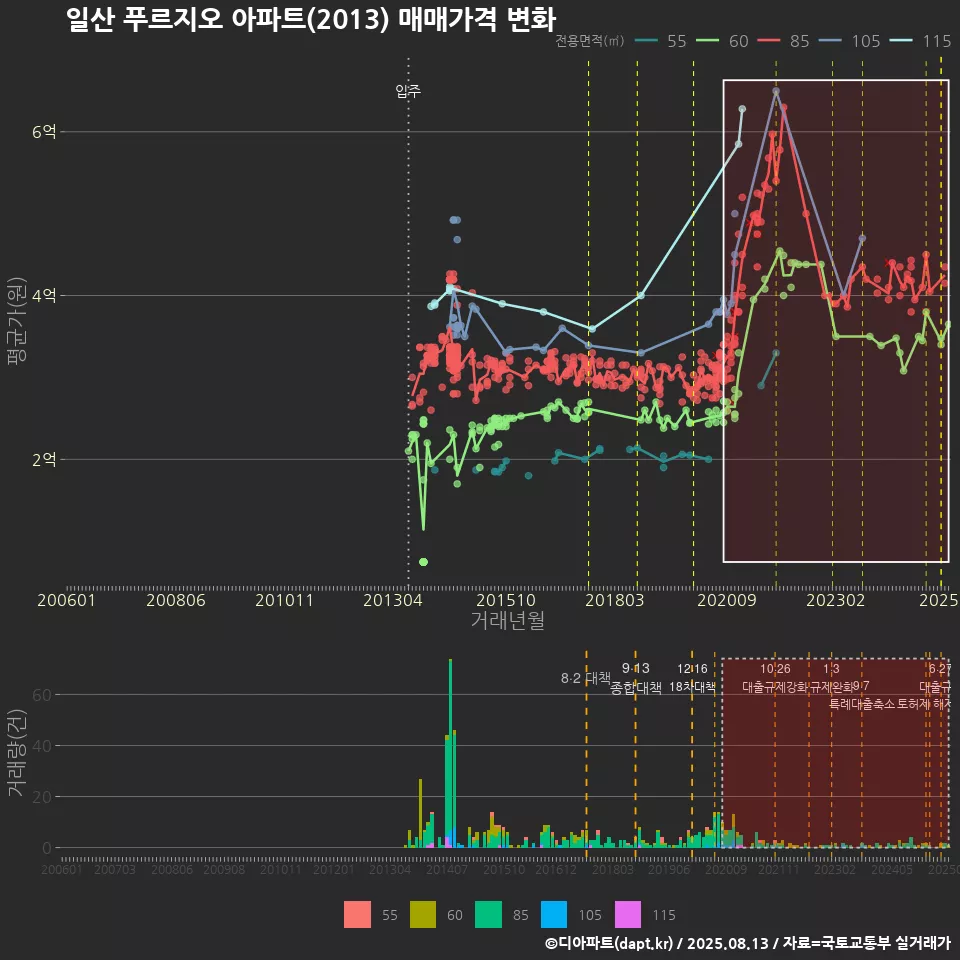This screenshot has height=960, width=960.
Task: Click the red 85 line swatch in top legend
Action: [769, 41]
